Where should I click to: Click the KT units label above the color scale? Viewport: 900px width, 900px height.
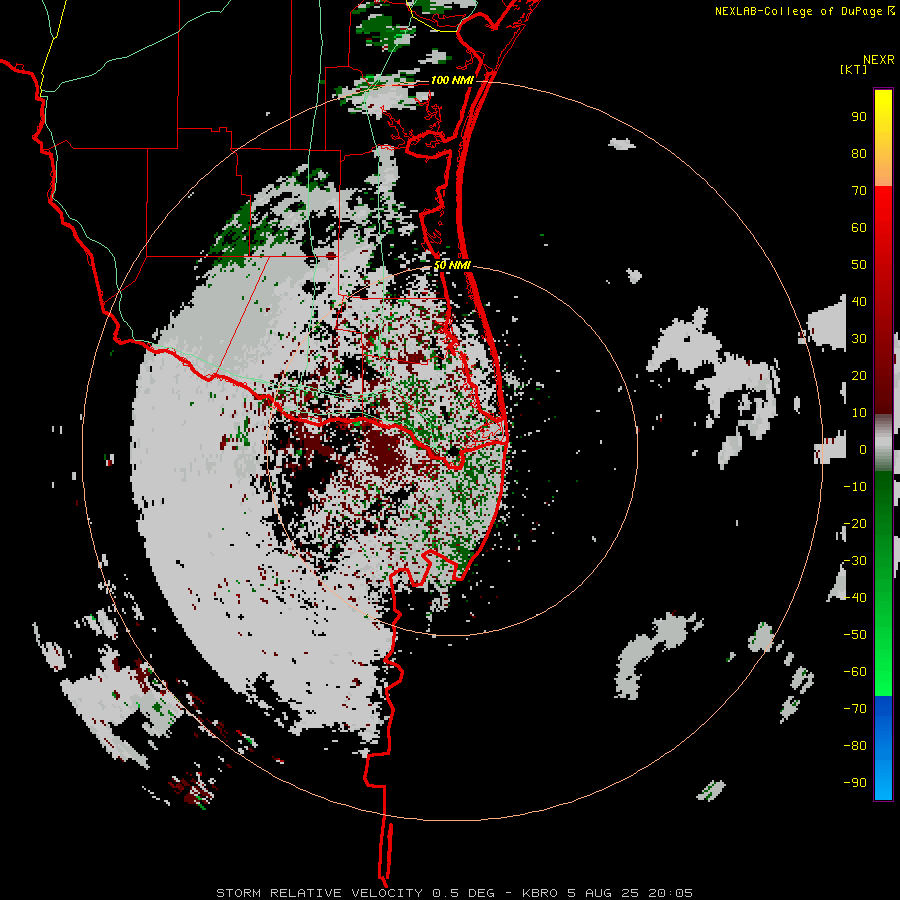pyautogui.click(x=854, y=69)
